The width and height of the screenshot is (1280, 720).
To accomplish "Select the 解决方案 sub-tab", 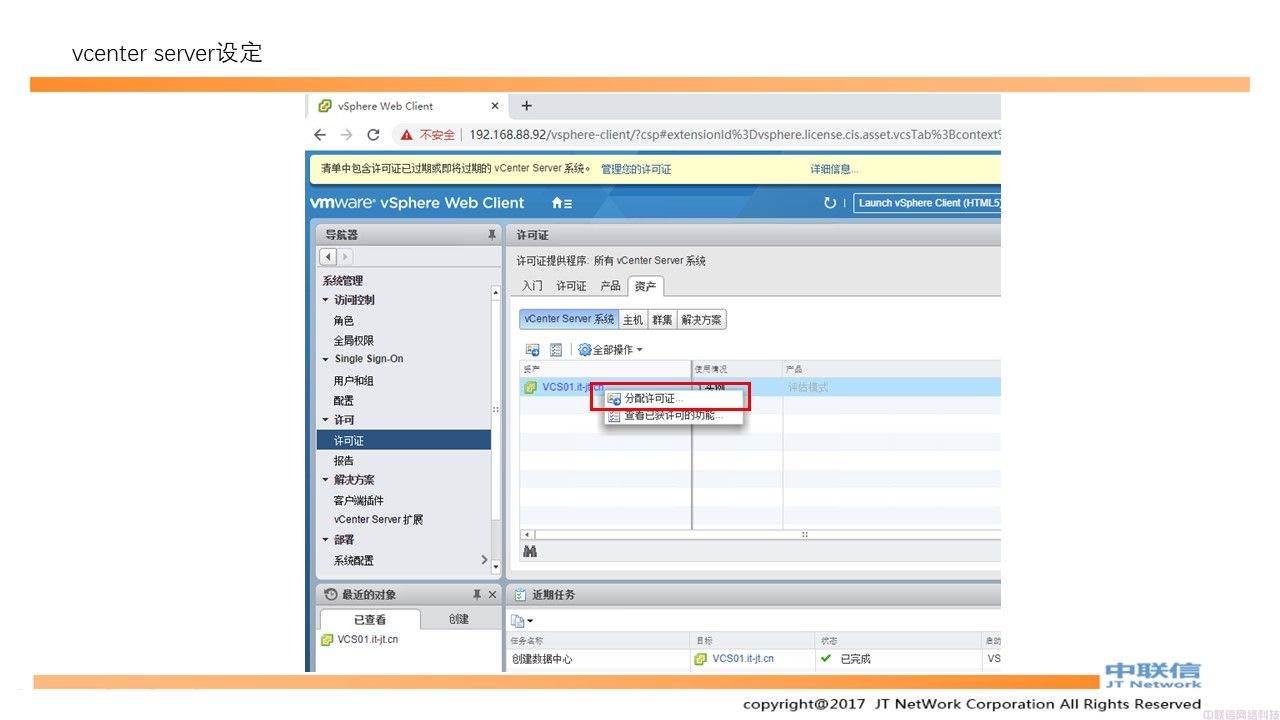I will (x=701, y=320).
